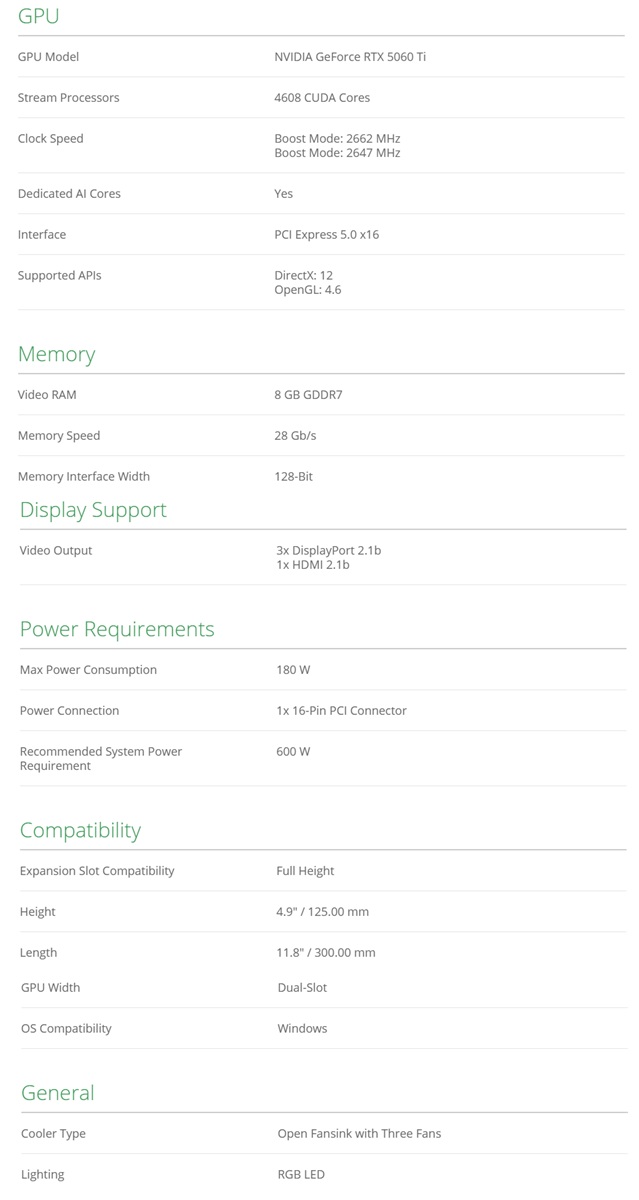Select the 'Full Height' value
The width and height of the screenshot is (639, 1200).
(305, 871)
